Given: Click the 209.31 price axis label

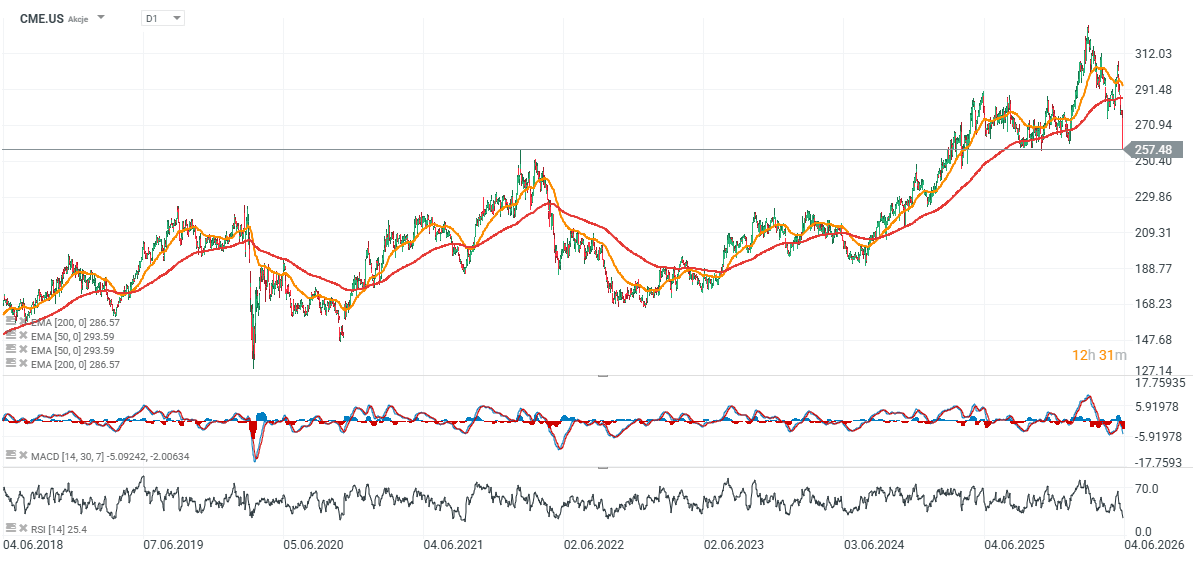Looking at the screenshot, I should tap(1153, 233).
